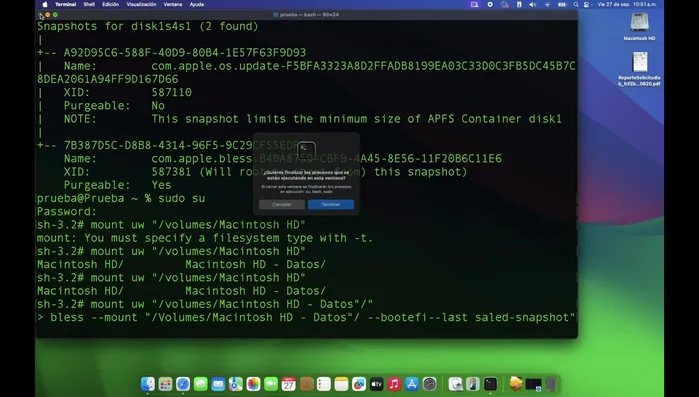Image resolution: width=699 pixels, height=397 pixels.
Task: Launch Apple TV from the Dock
Action: pos(376,384)
